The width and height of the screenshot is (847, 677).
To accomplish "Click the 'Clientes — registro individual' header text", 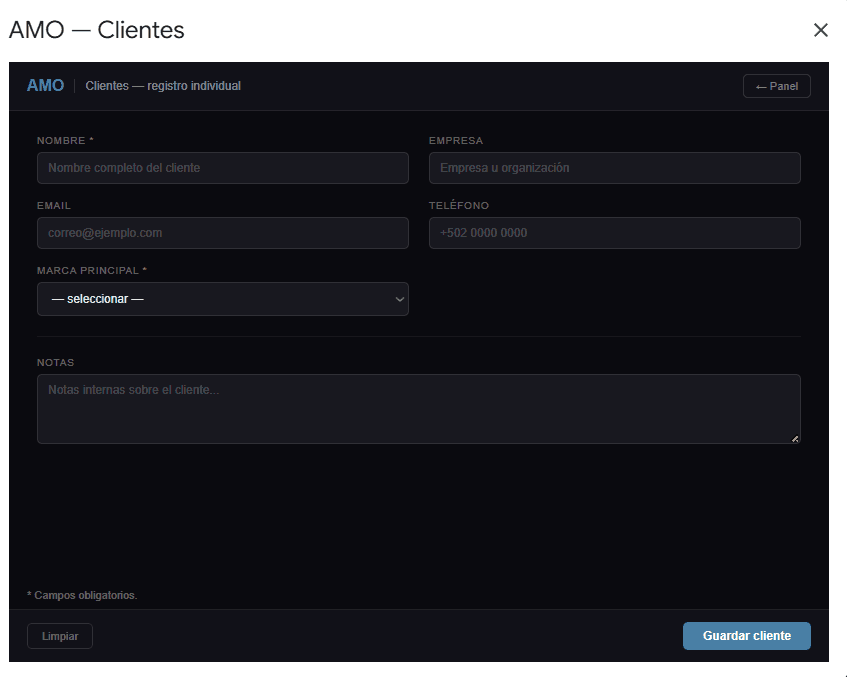I will 163,86.
